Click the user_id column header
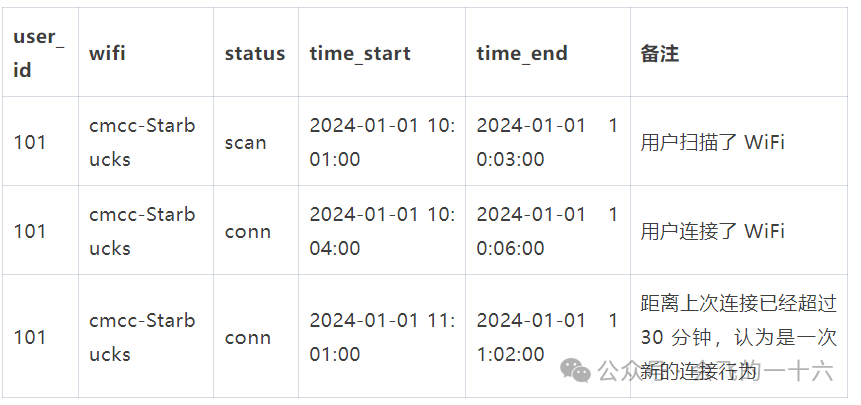This screenshot has width=861, height=405. click(x=38, y=53)
